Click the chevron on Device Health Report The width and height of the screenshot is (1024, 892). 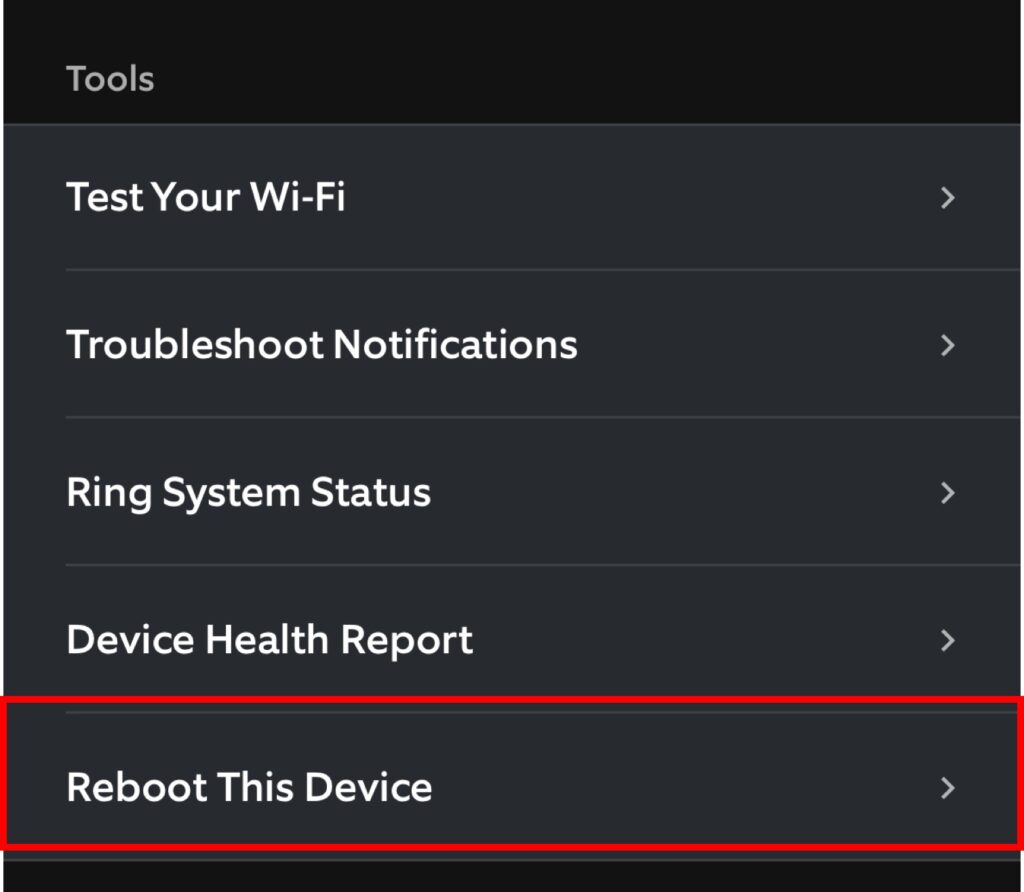[947, 640]
